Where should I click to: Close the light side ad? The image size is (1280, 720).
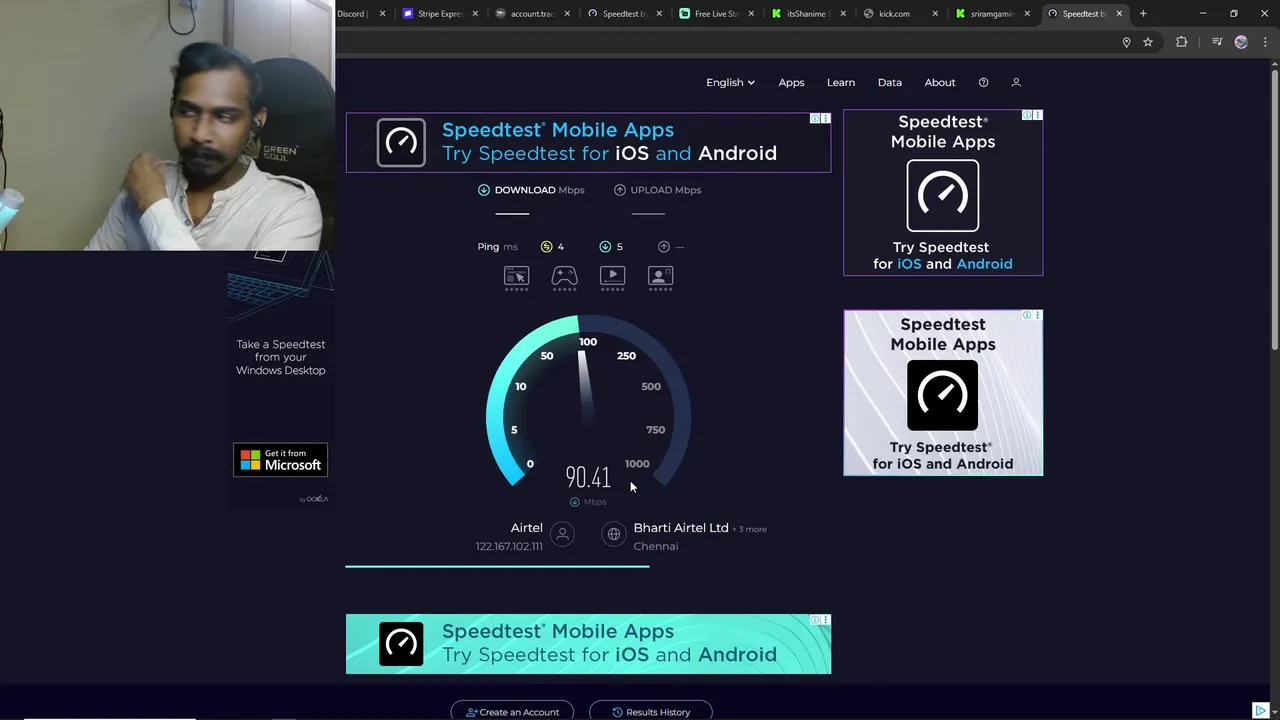[x=1037, y=315]
